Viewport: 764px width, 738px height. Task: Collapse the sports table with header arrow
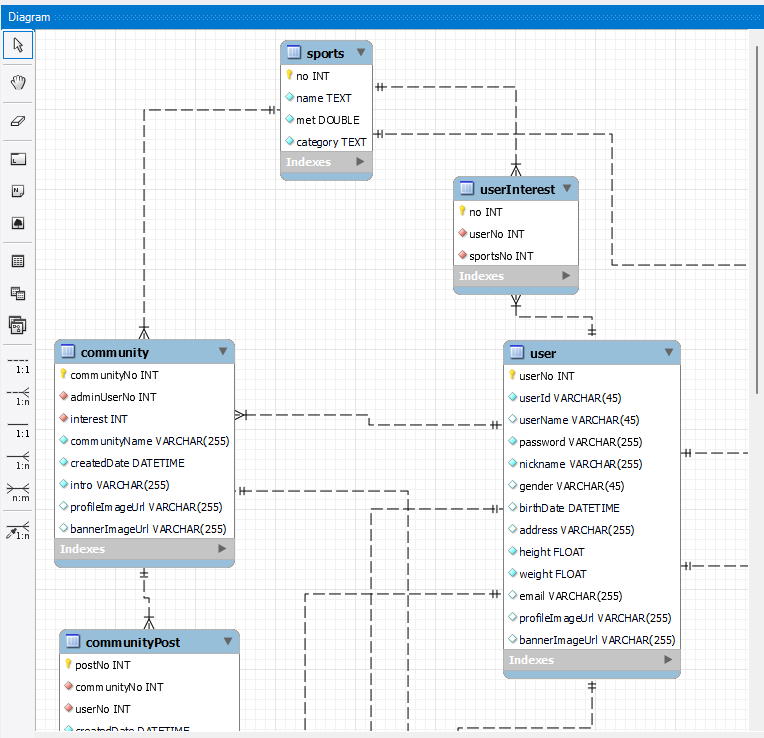coord(361,52)
